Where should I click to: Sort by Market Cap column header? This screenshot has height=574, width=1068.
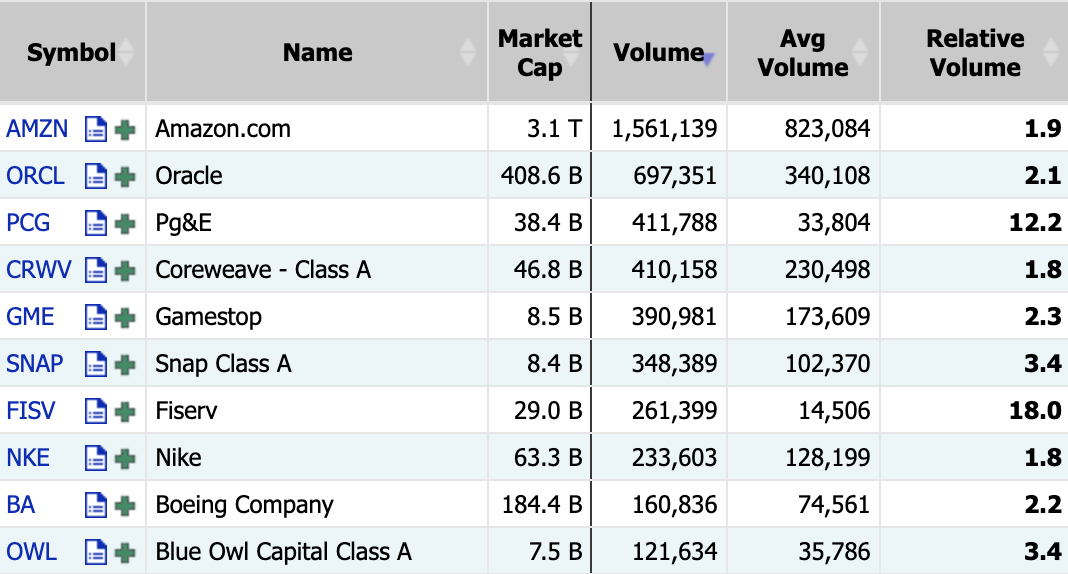(x=539, y=52)
